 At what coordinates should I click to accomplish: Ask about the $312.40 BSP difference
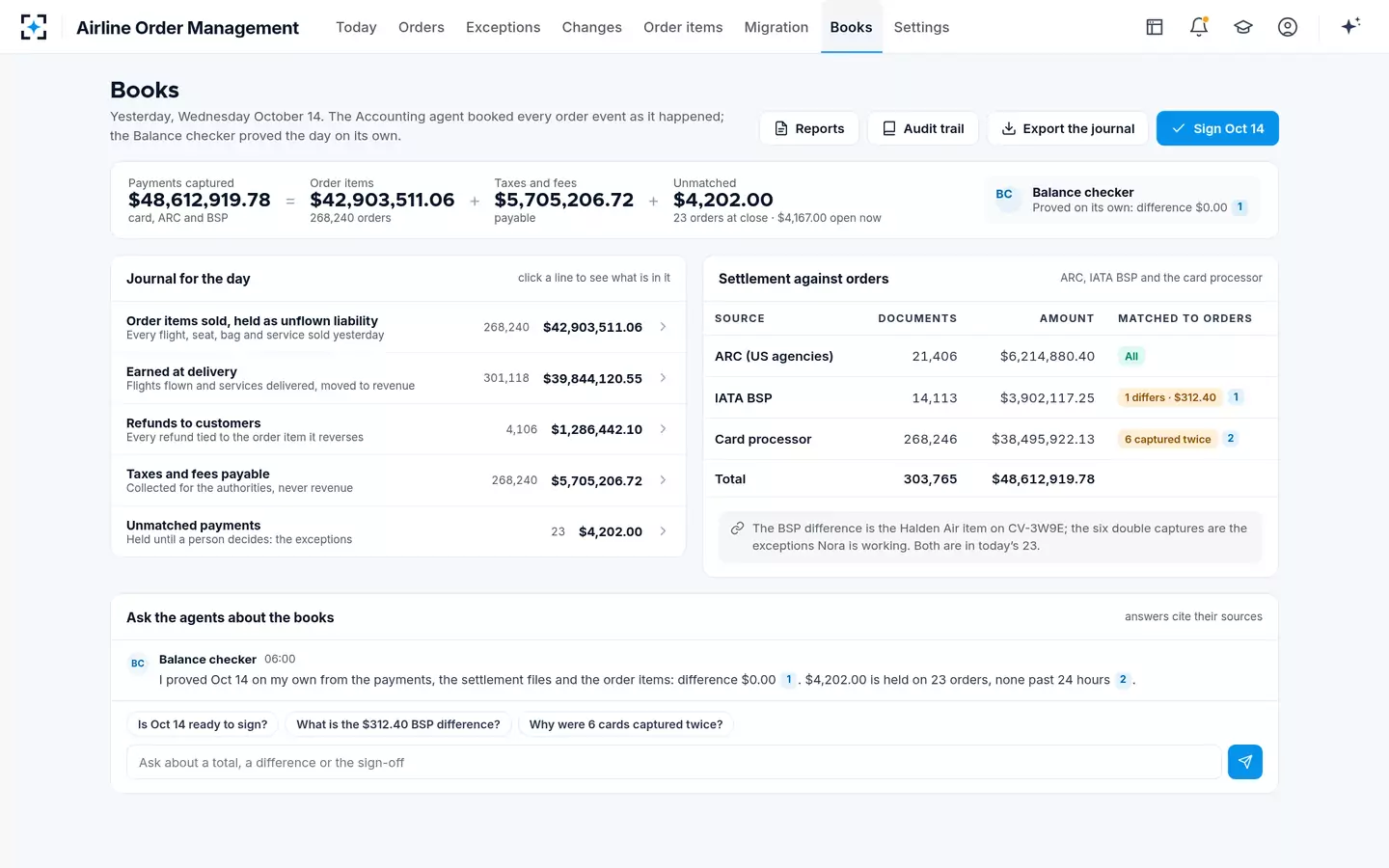click(x=398, y=724)
